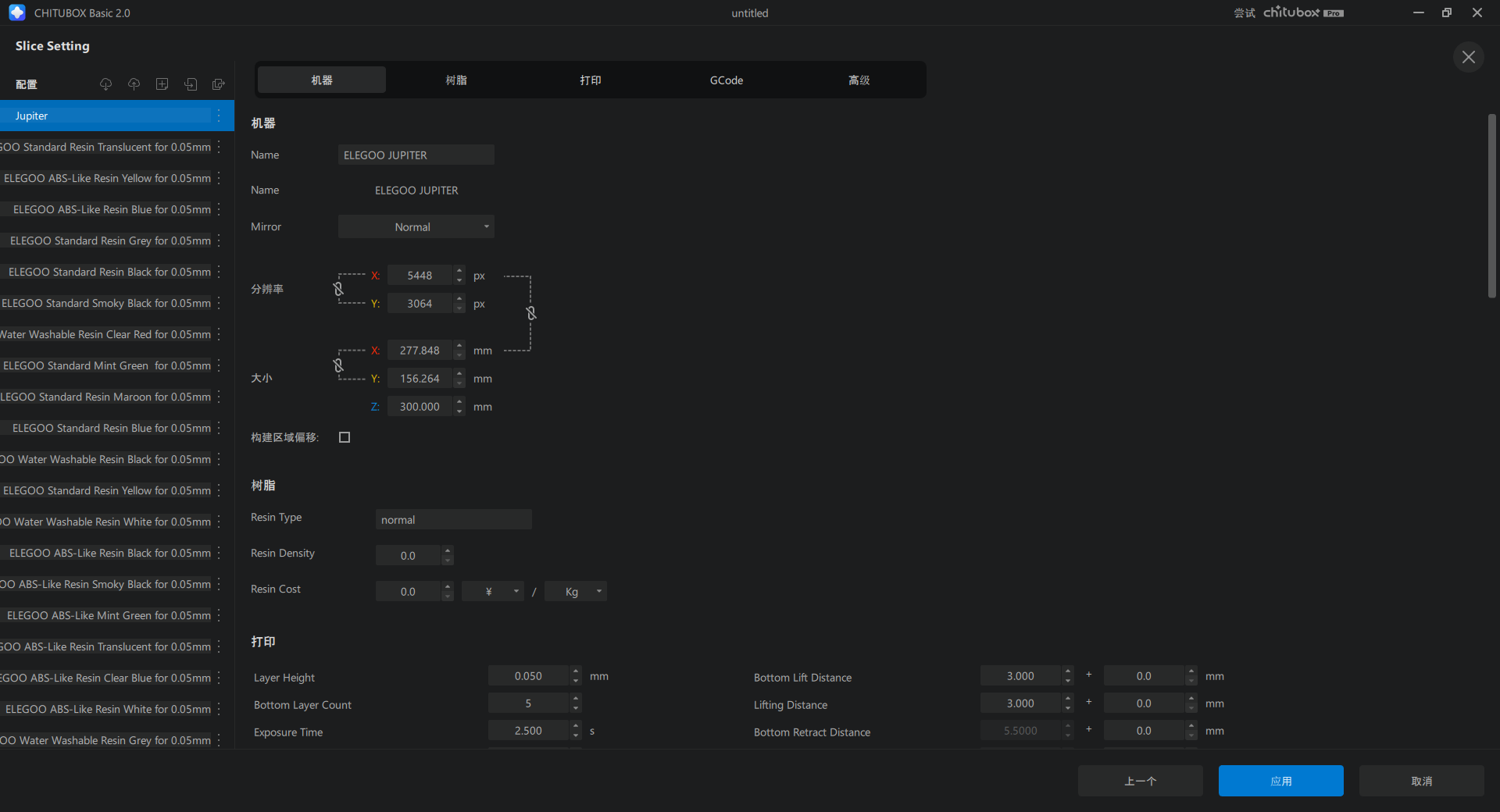
Task: Increase Bottom Lift Distance 3.000 stepper
Action: coord(1068,671)
